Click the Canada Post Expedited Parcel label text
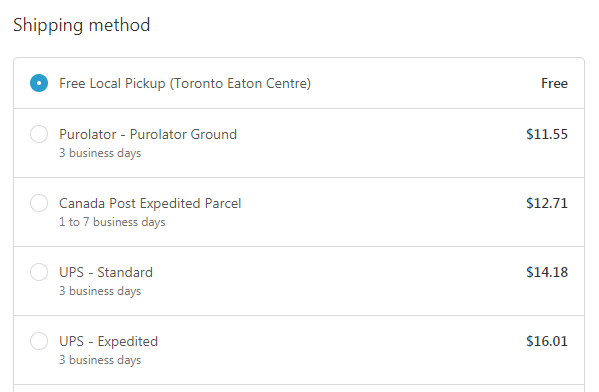 (x=150, y=203)
